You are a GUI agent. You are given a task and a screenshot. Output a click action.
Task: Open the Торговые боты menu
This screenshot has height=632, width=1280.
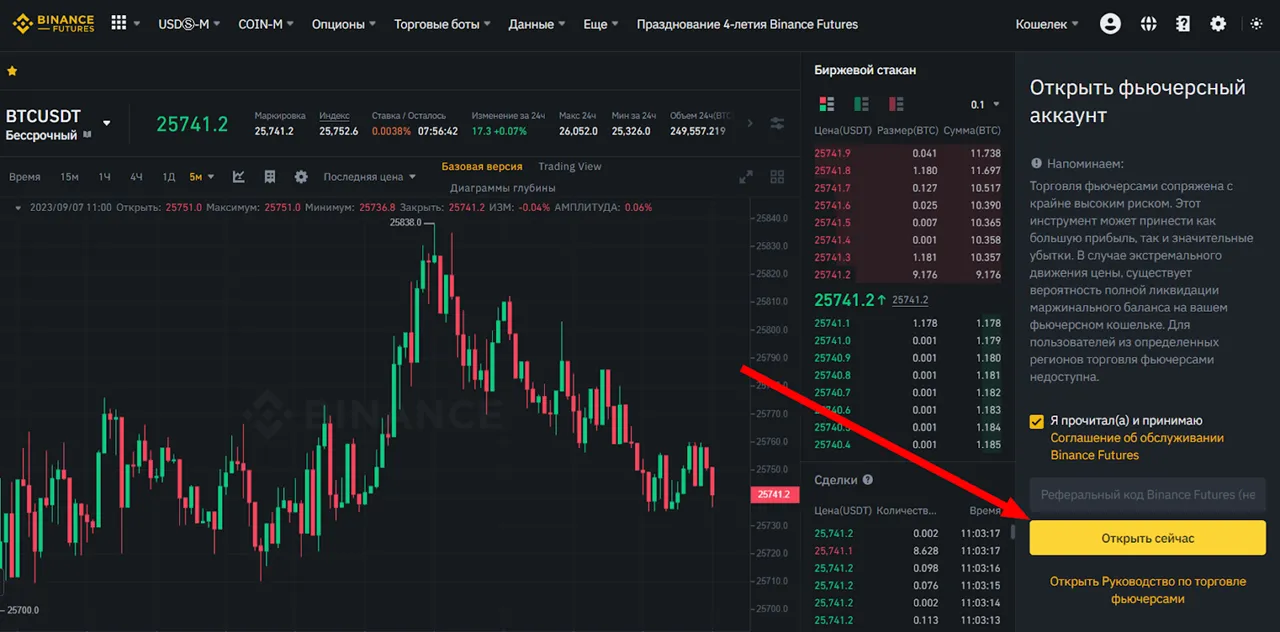point(442,24)
